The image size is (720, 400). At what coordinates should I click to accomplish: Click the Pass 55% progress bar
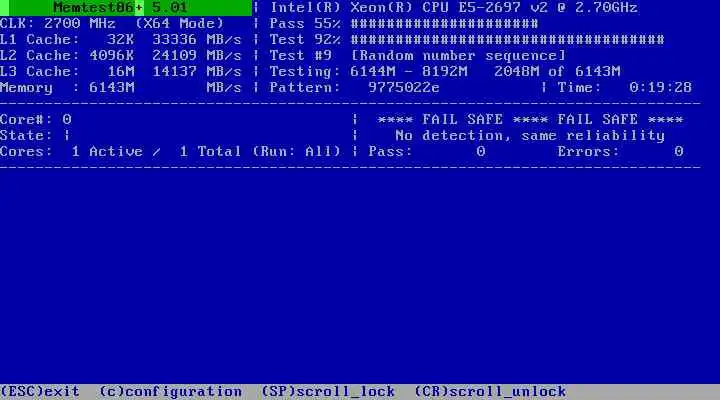click(444, 23)
